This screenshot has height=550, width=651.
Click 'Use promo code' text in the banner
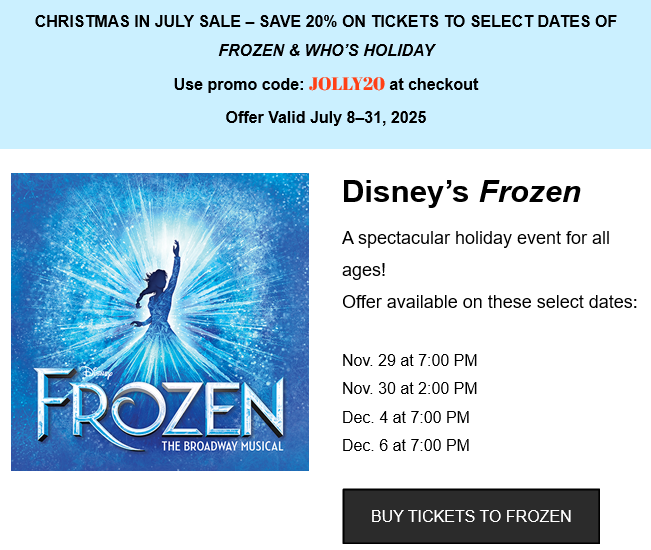239,84
